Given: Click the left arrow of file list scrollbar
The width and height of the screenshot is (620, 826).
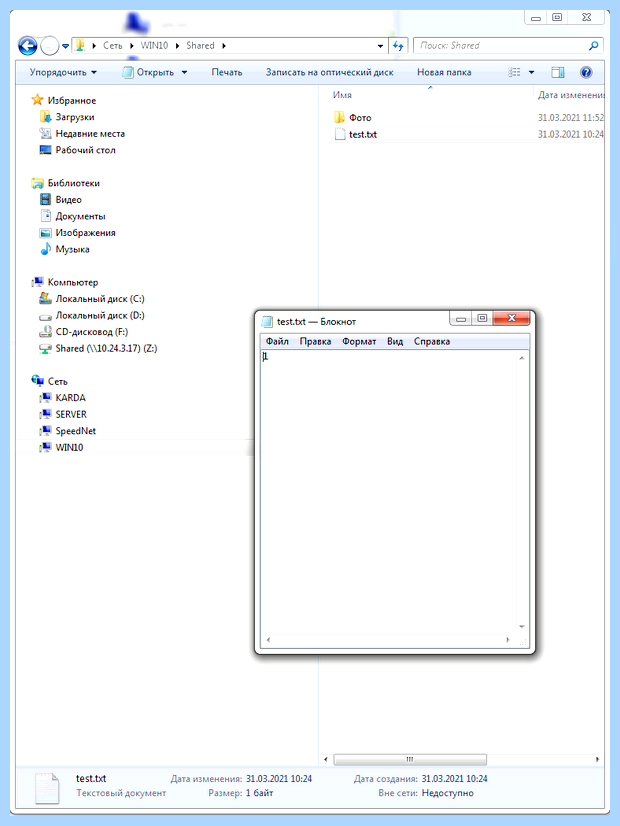Looking at the screenshot, I should pyautogui.click(x=326, y=759).
